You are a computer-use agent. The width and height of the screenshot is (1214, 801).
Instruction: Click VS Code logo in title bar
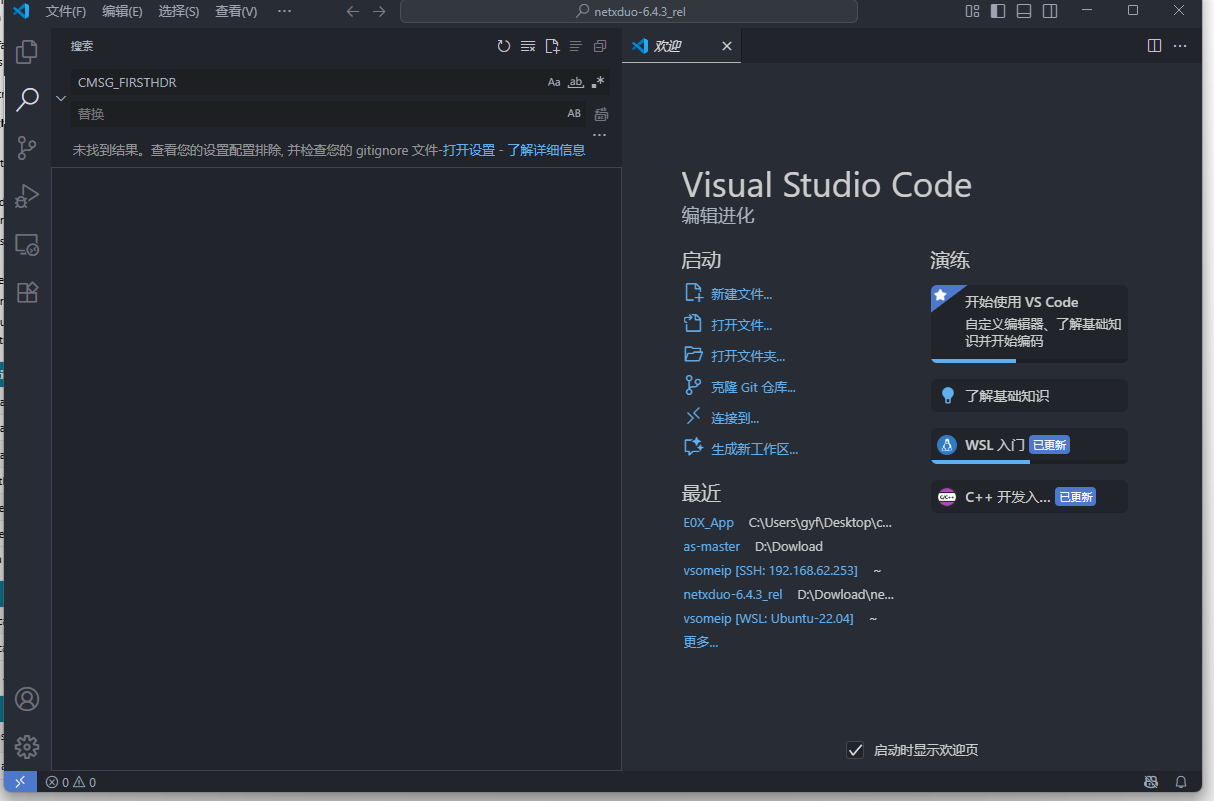pyautogui.click(x=20, y=11)
